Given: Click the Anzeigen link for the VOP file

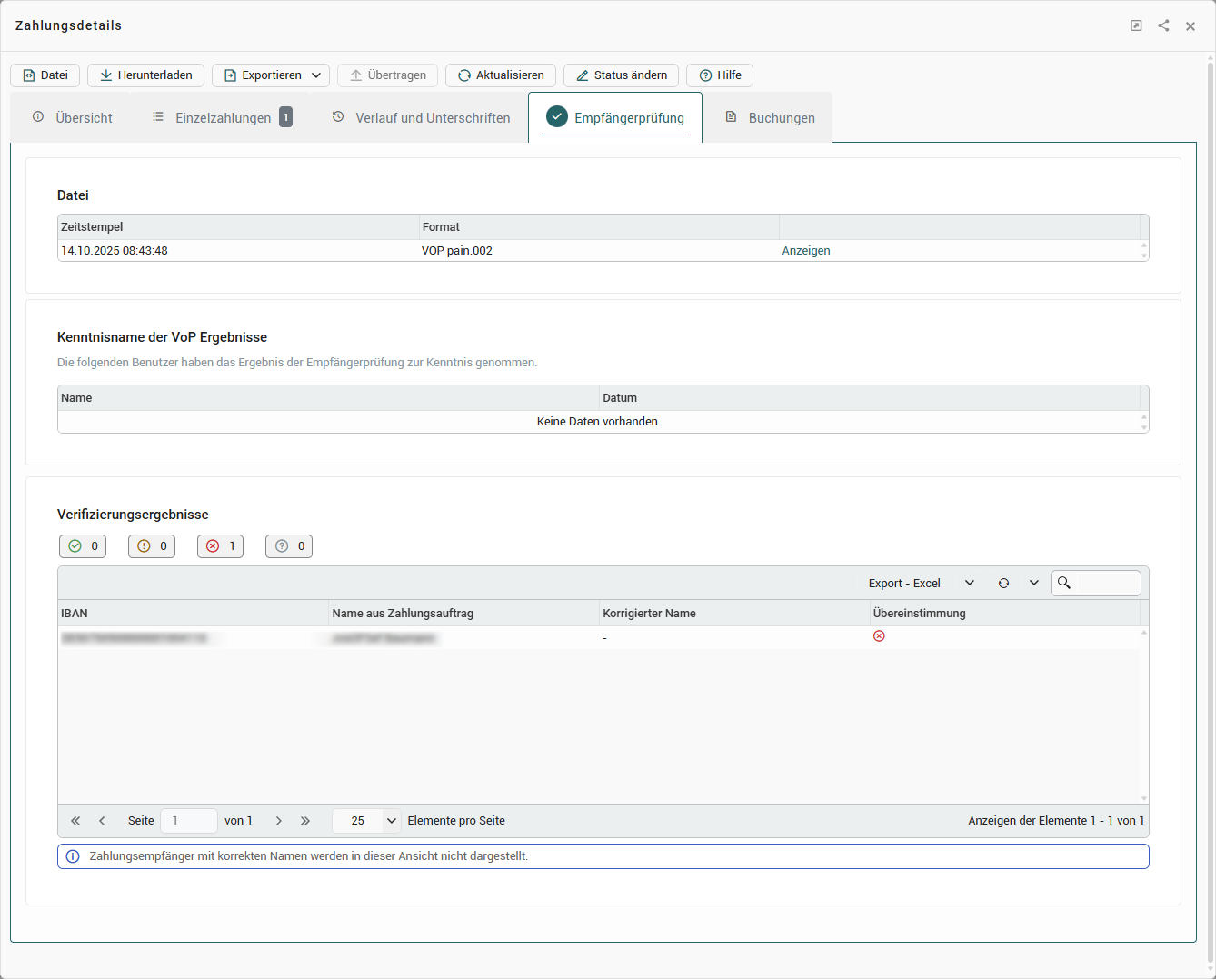Looking at the screenshot, I should tap(806, 251).
